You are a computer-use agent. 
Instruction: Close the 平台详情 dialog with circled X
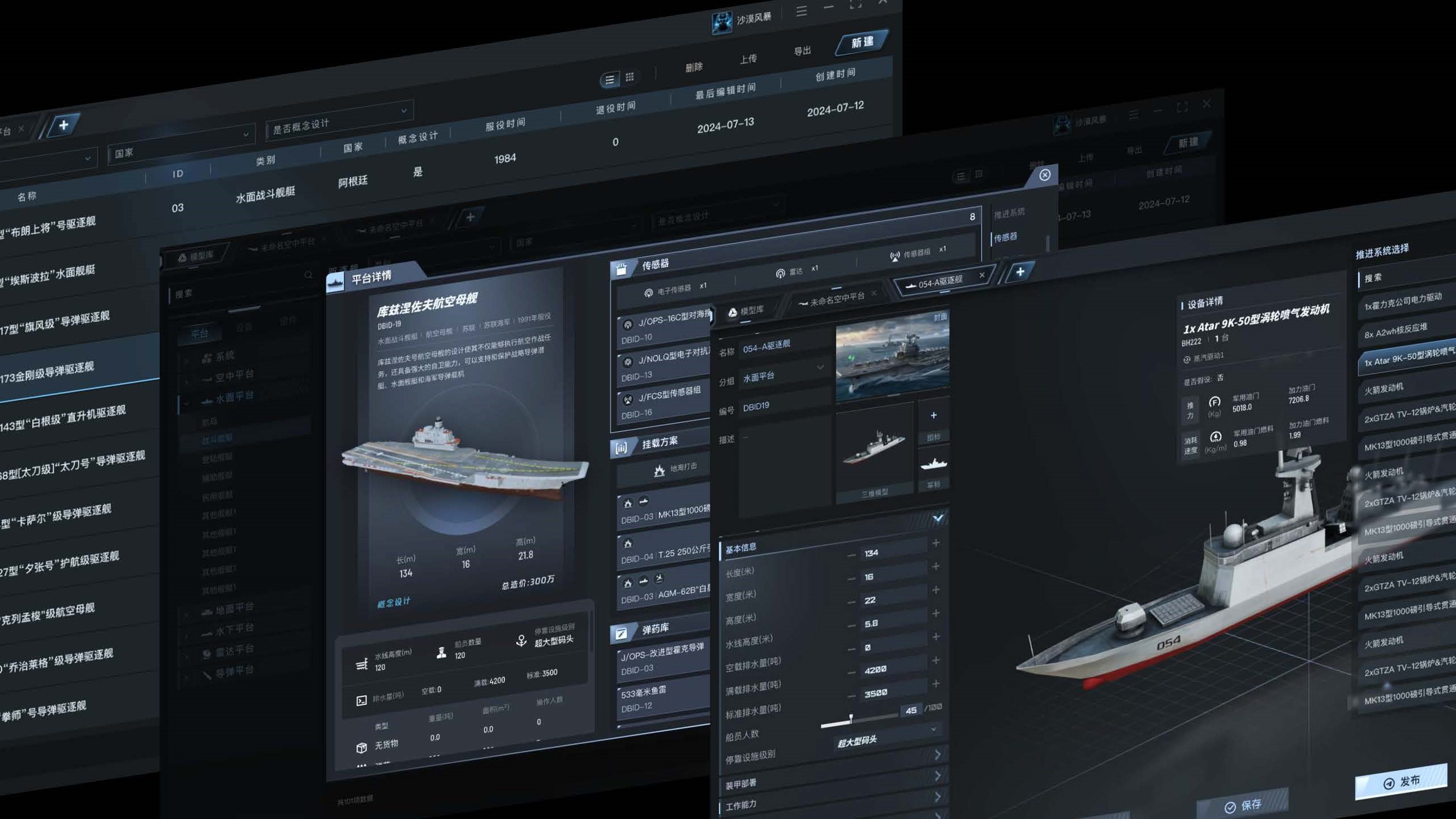coord(1045,175)
